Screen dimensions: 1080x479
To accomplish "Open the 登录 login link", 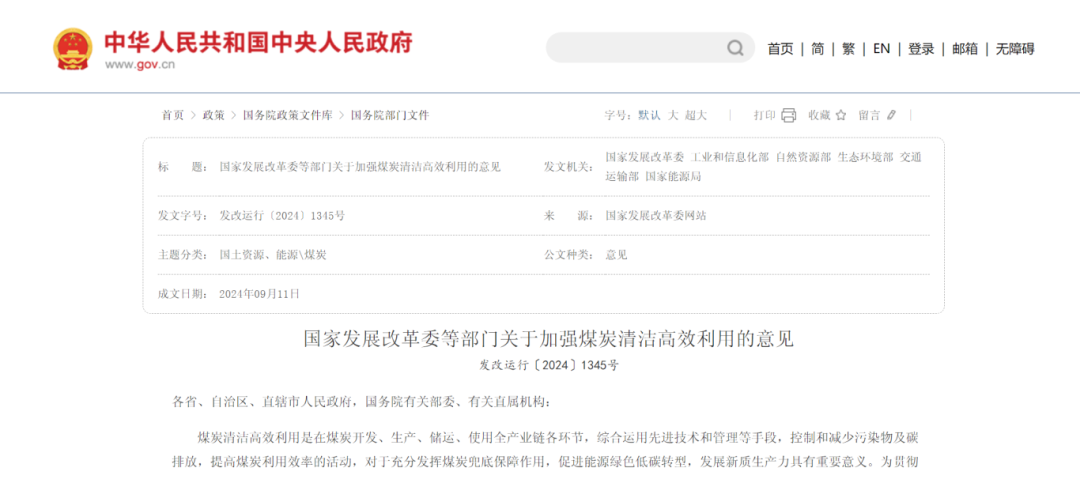I will click(x=921, y=49).
